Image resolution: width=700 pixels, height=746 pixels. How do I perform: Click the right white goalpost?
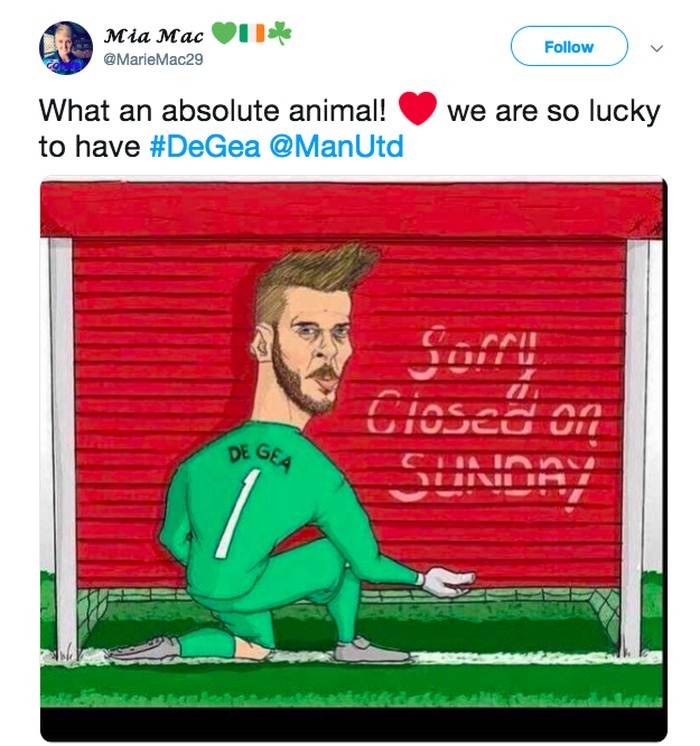(x=635, y=440)
